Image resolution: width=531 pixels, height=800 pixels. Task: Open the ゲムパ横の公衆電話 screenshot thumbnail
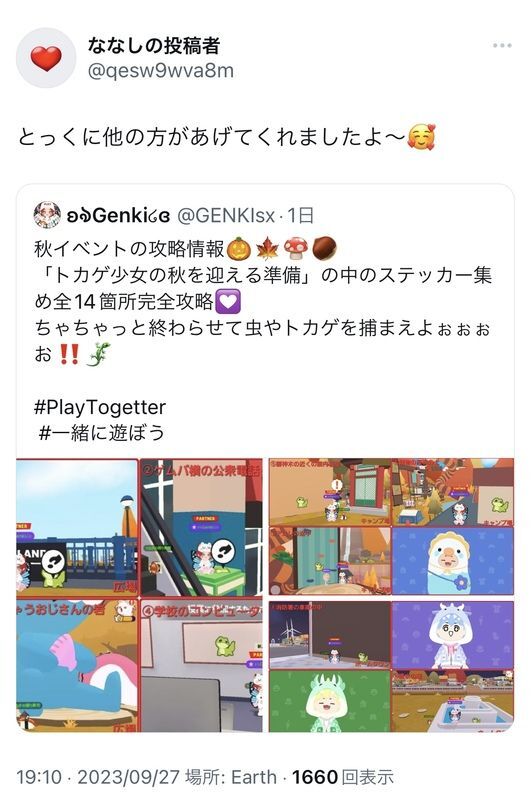[201, 528]
